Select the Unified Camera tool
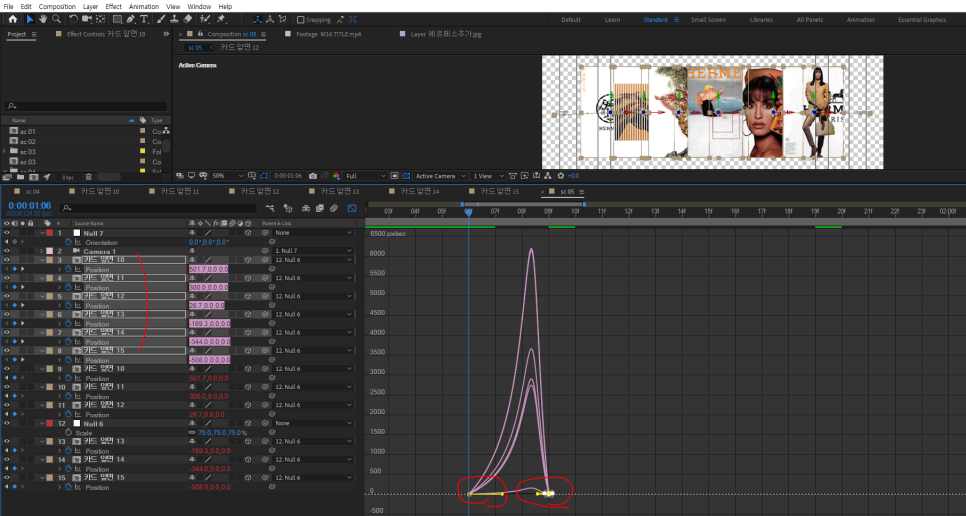This screenshot has width=966, height=516. tap(87, 19)
